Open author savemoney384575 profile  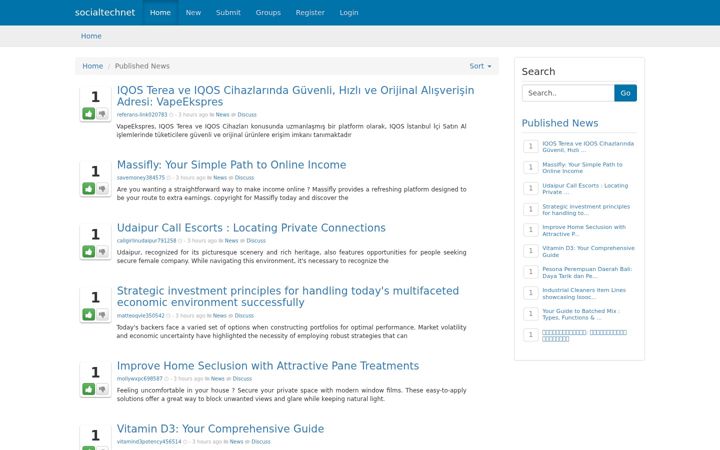click(x=141, y=178)
